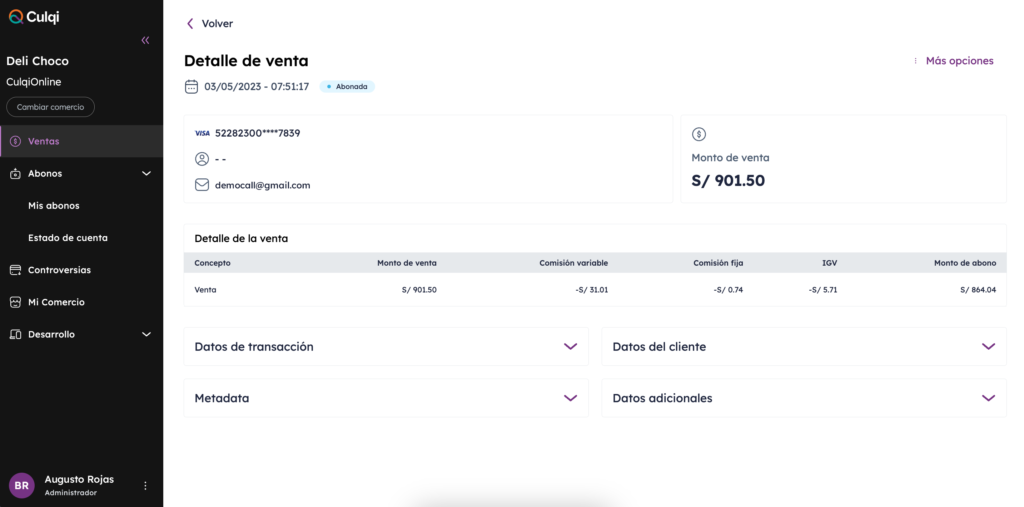Click the Mi Comercio store icon
The height and width of the screenshot is (507, 1024).
point(16,303)
